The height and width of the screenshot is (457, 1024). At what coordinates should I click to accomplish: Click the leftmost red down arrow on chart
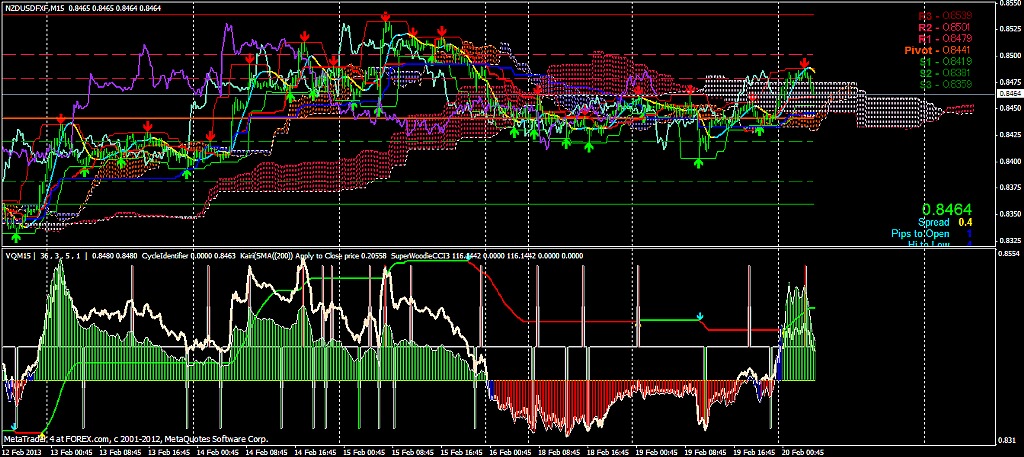pyautogui.click(x=62, y=119)
